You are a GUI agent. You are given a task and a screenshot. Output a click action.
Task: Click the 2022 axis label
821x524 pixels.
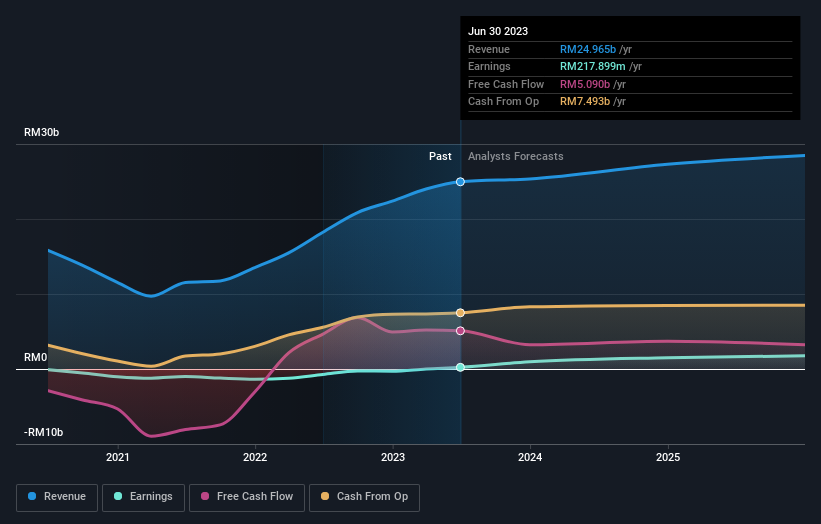255,457
